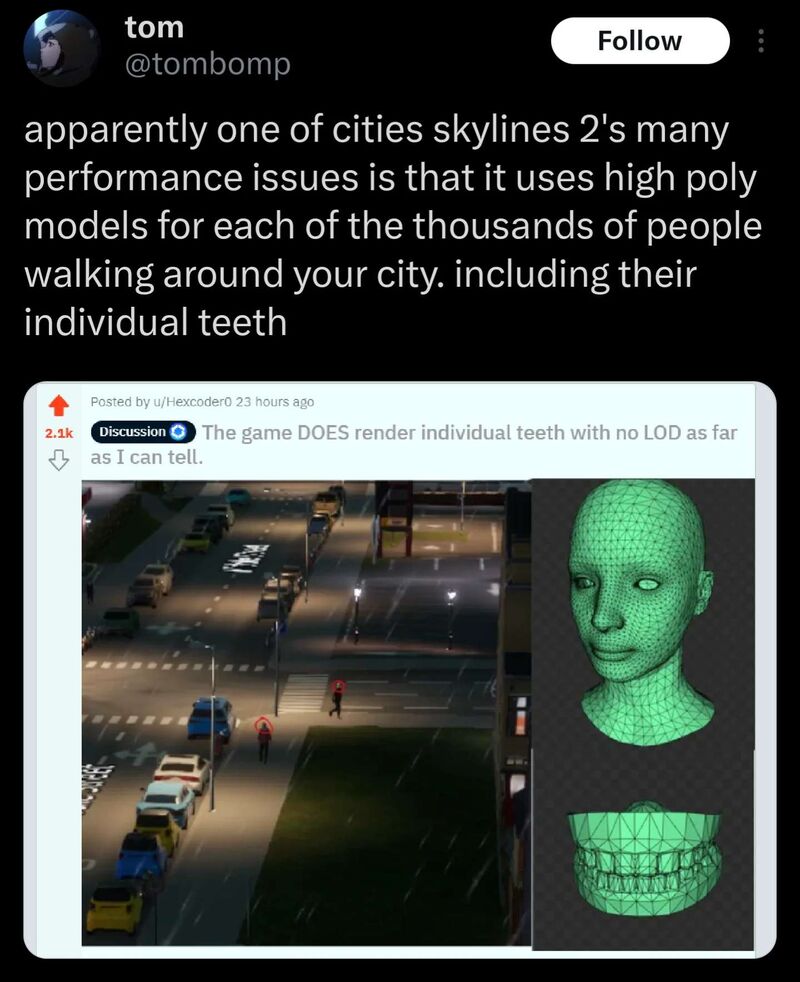
Task: Click the Reddit post title text
Action: coord(413,445)
